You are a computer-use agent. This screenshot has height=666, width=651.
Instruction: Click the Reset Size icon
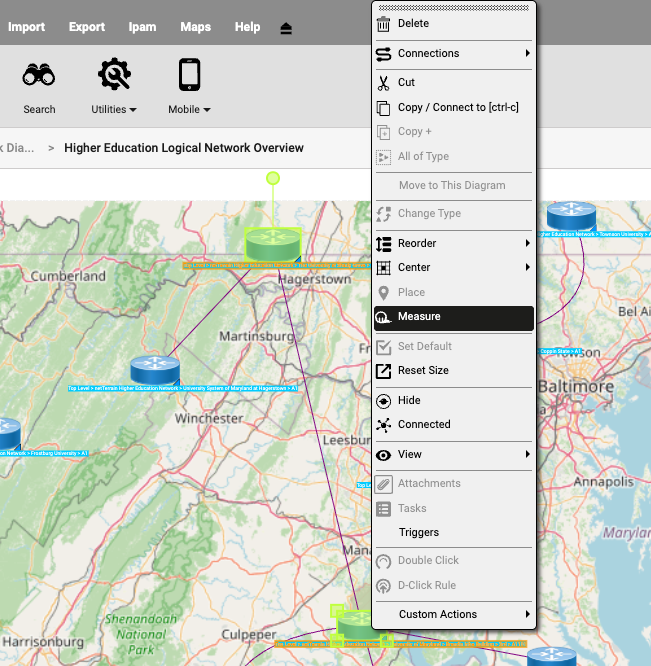click(383, 371)
